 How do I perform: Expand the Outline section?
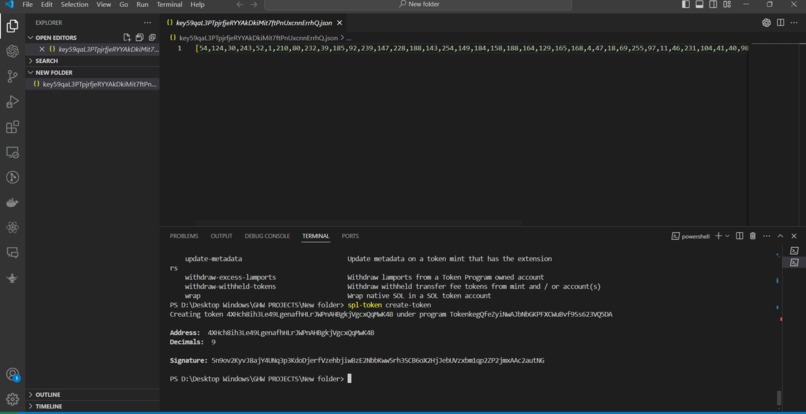47,394
